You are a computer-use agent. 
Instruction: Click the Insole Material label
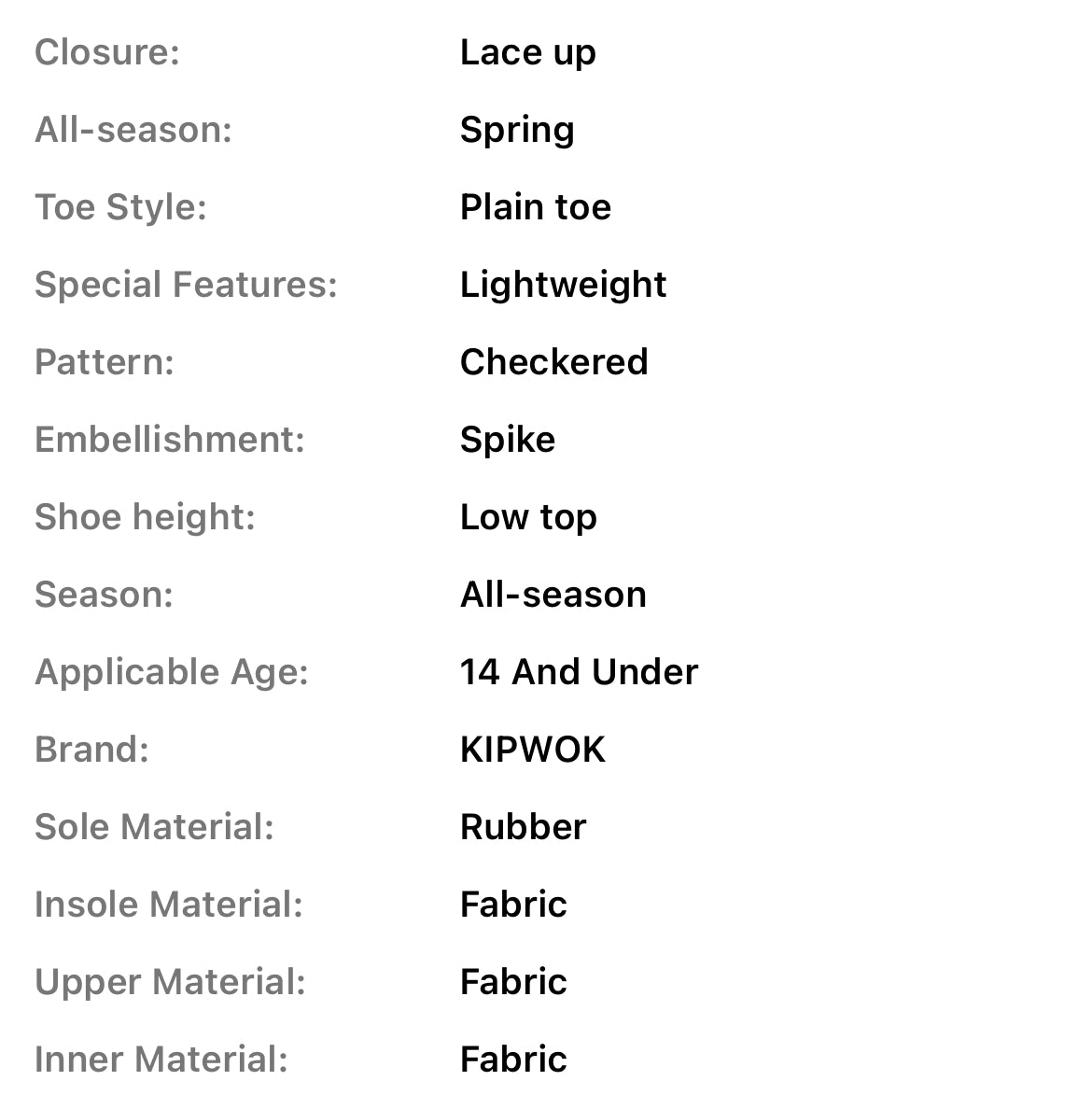[169, 905]
